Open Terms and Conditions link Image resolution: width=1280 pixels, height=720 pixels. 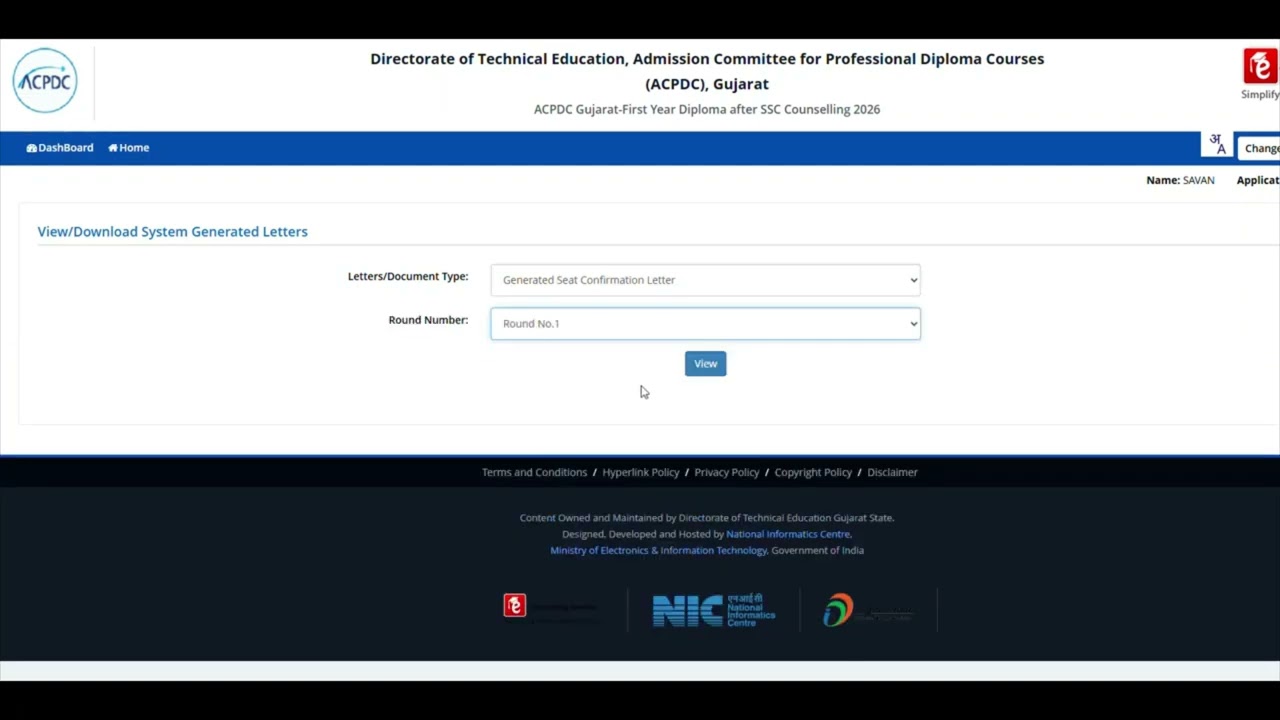tap(534, 472)
